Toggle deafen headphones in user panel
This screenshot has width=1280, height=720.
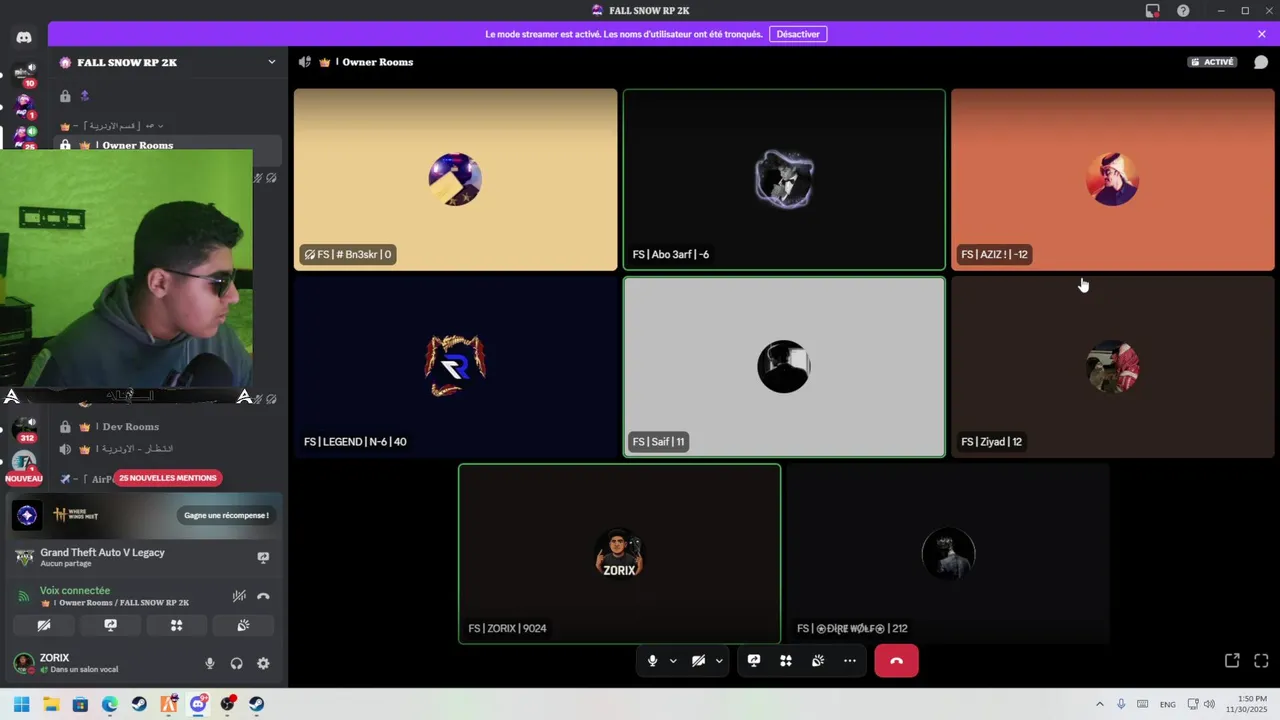pyautogui.click(x=237, y=663)
